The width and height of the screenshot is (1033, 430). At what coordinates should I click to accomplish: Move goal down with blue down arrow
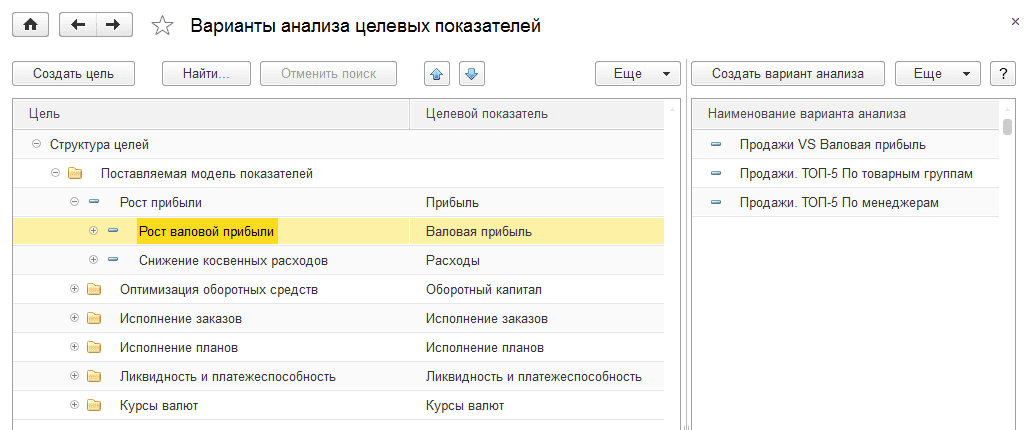click(472, 73)
